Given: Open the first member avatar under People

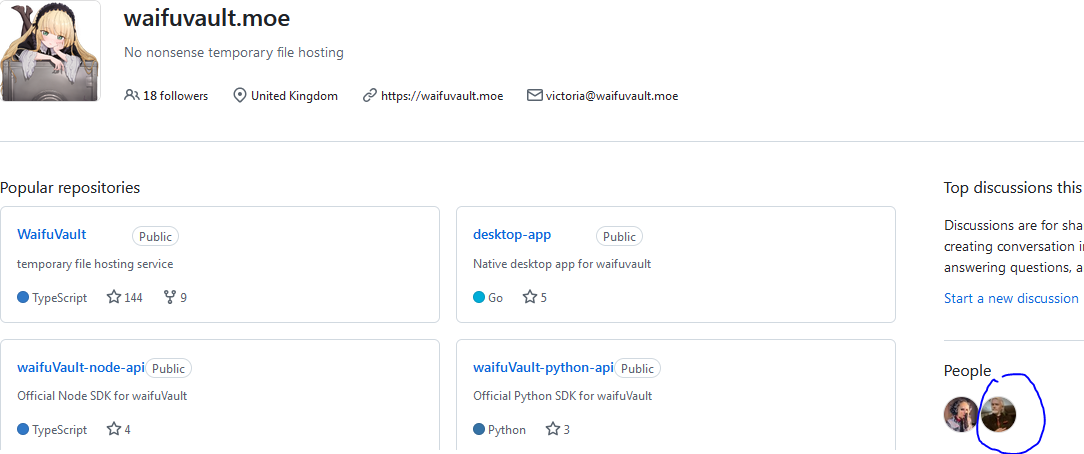Looking at the screenshot, I should 961,415.
